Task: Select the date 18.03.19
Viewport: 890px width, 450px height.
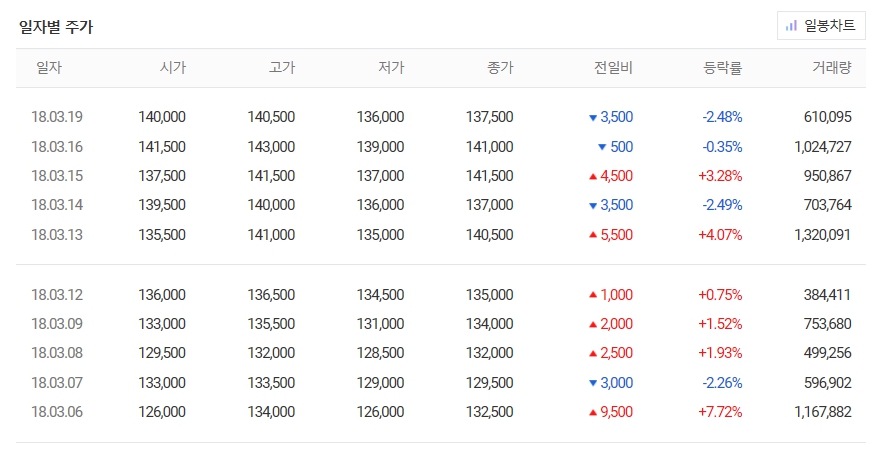Action: (57, 117)
